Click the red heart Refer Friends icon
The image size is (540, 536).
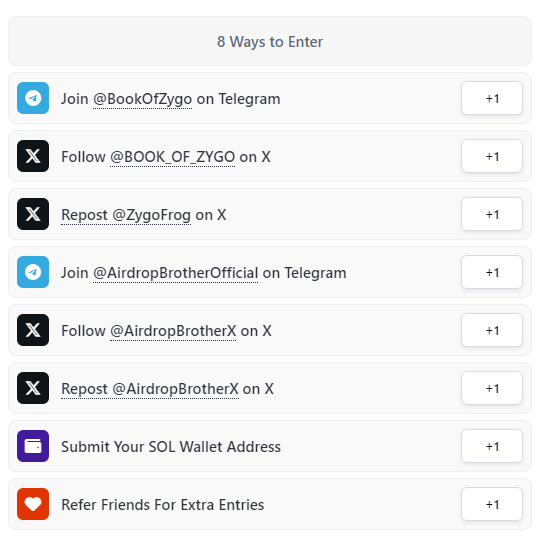coord(33,504)
